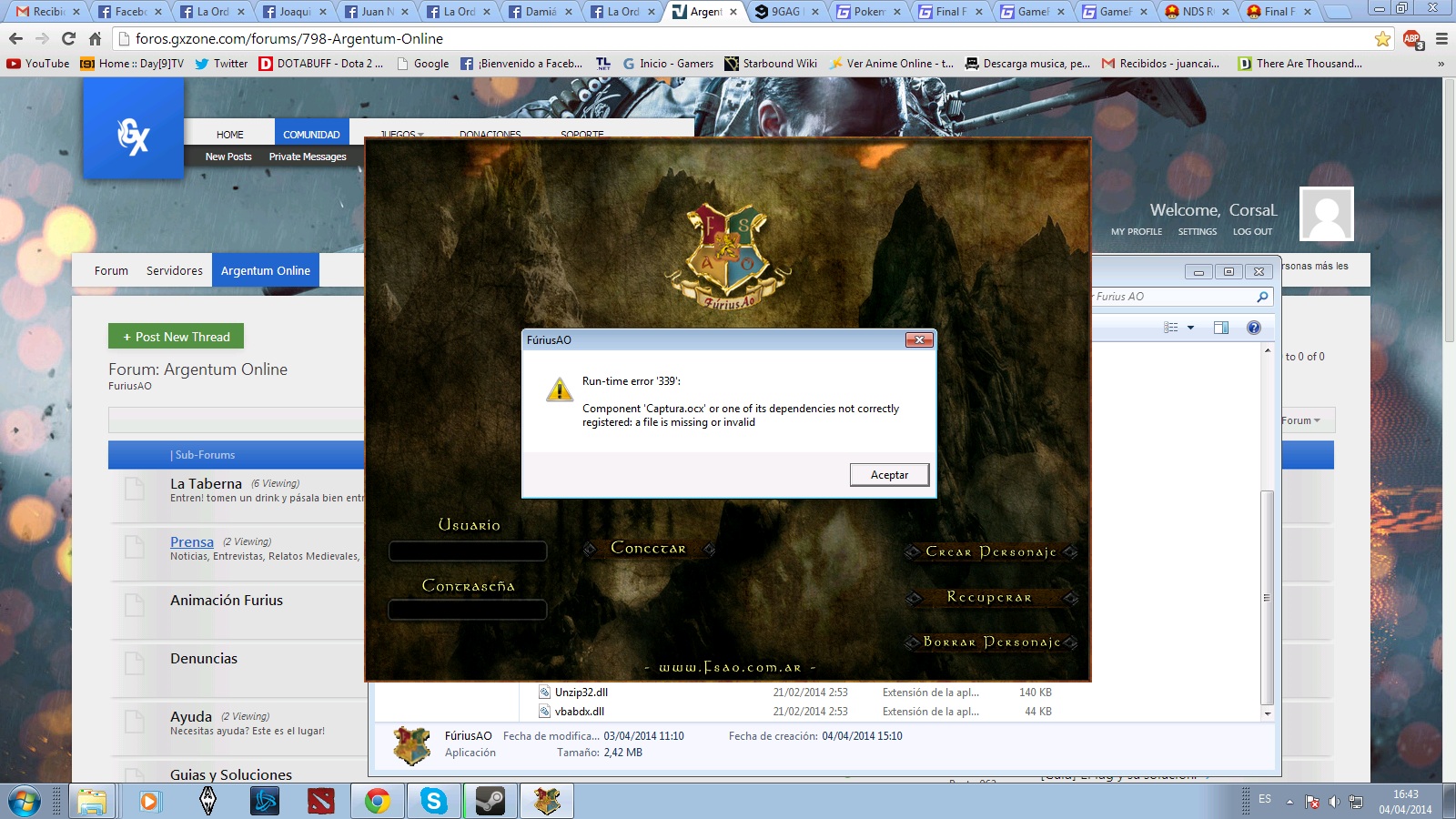Screen dimensions: 1456x819
Task: Open Skype from the taskbar
Action: [433, 802]
